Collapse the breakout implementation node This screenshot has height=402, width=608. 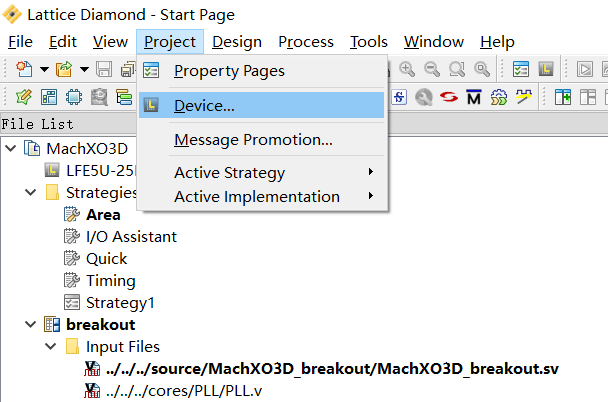31,324
